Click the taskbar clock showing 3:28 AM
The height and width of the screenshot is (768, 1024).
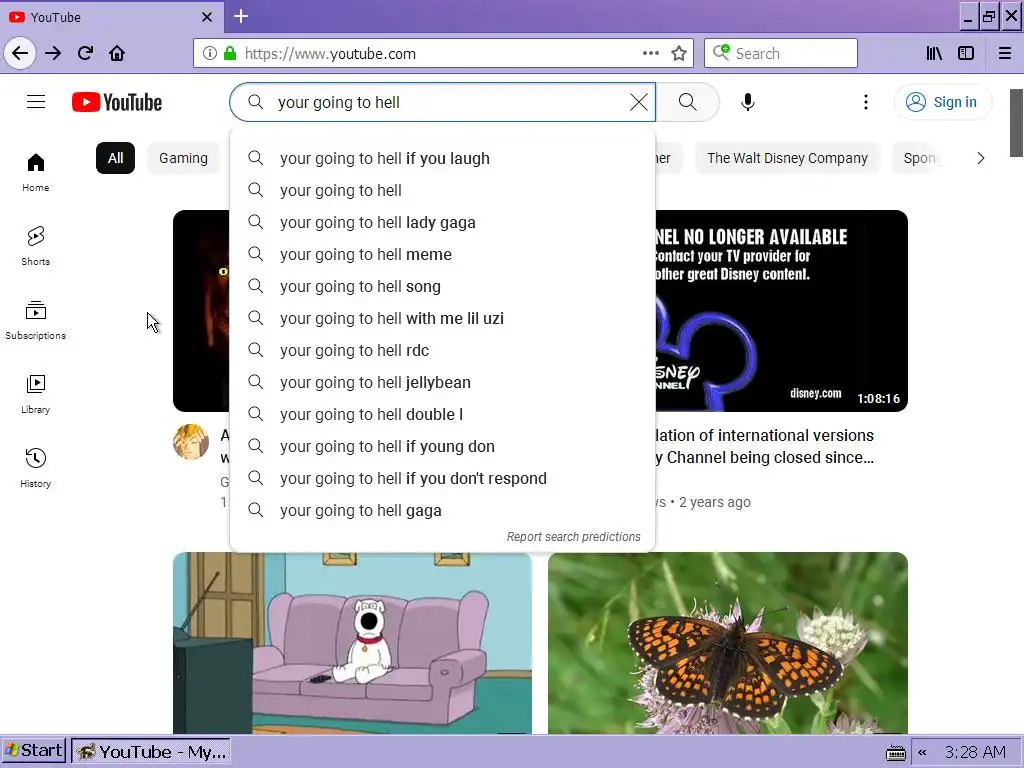pyautogui.click(x=974, y=752)
